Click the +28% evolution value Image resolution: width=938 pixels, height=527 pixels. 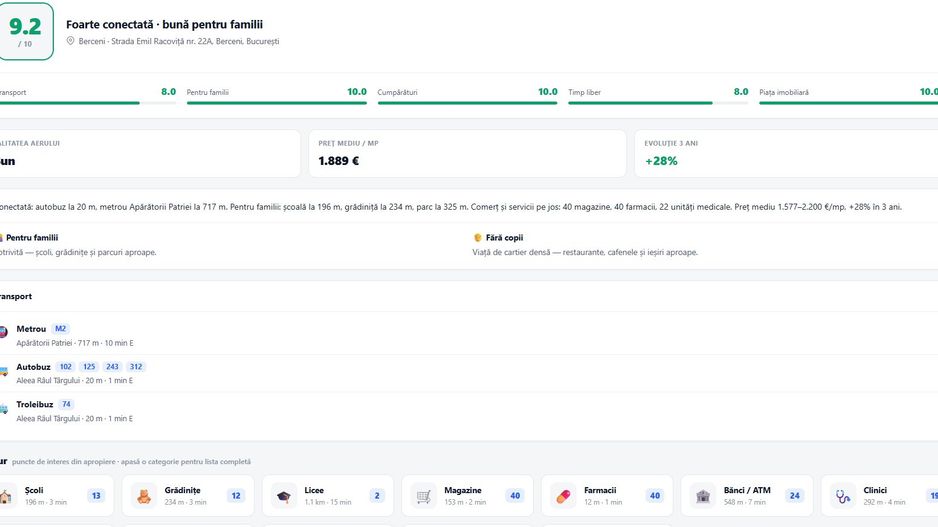pos(661,161)
